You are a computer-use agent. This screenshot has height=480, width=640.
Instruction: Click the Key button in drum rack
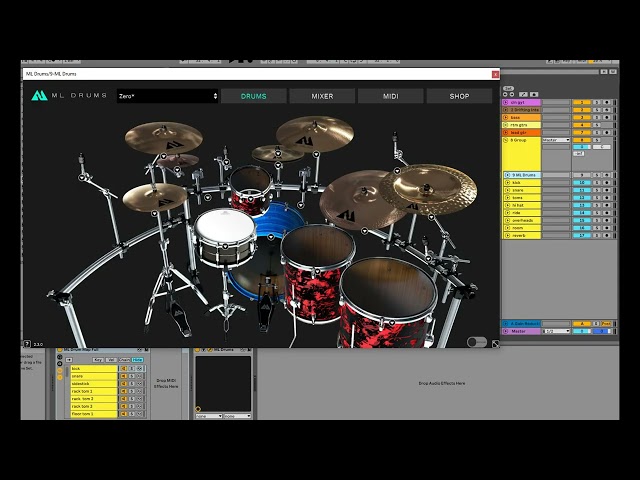point(98,360)
